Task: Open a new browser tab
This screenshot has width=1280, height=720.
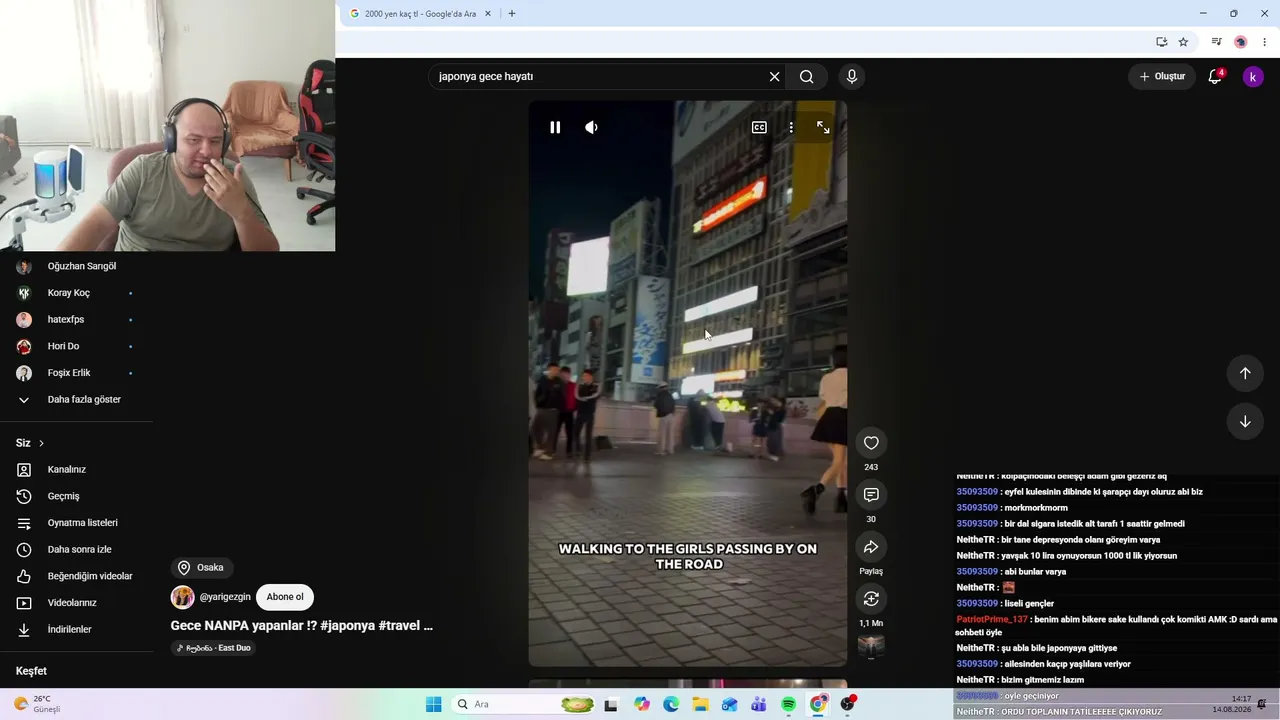Action: (x=512, y=13)
